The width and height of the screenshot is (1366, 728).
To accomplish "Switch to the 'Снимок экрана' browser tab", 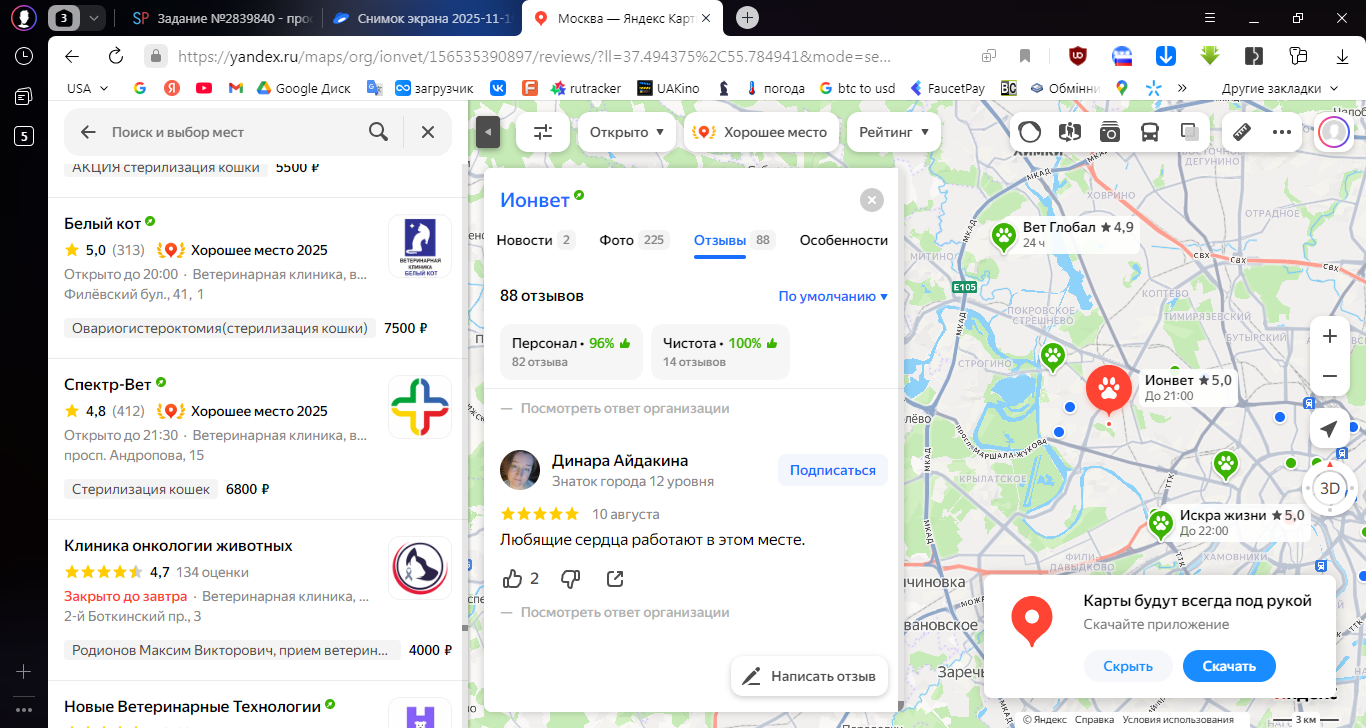I will 421,18.
